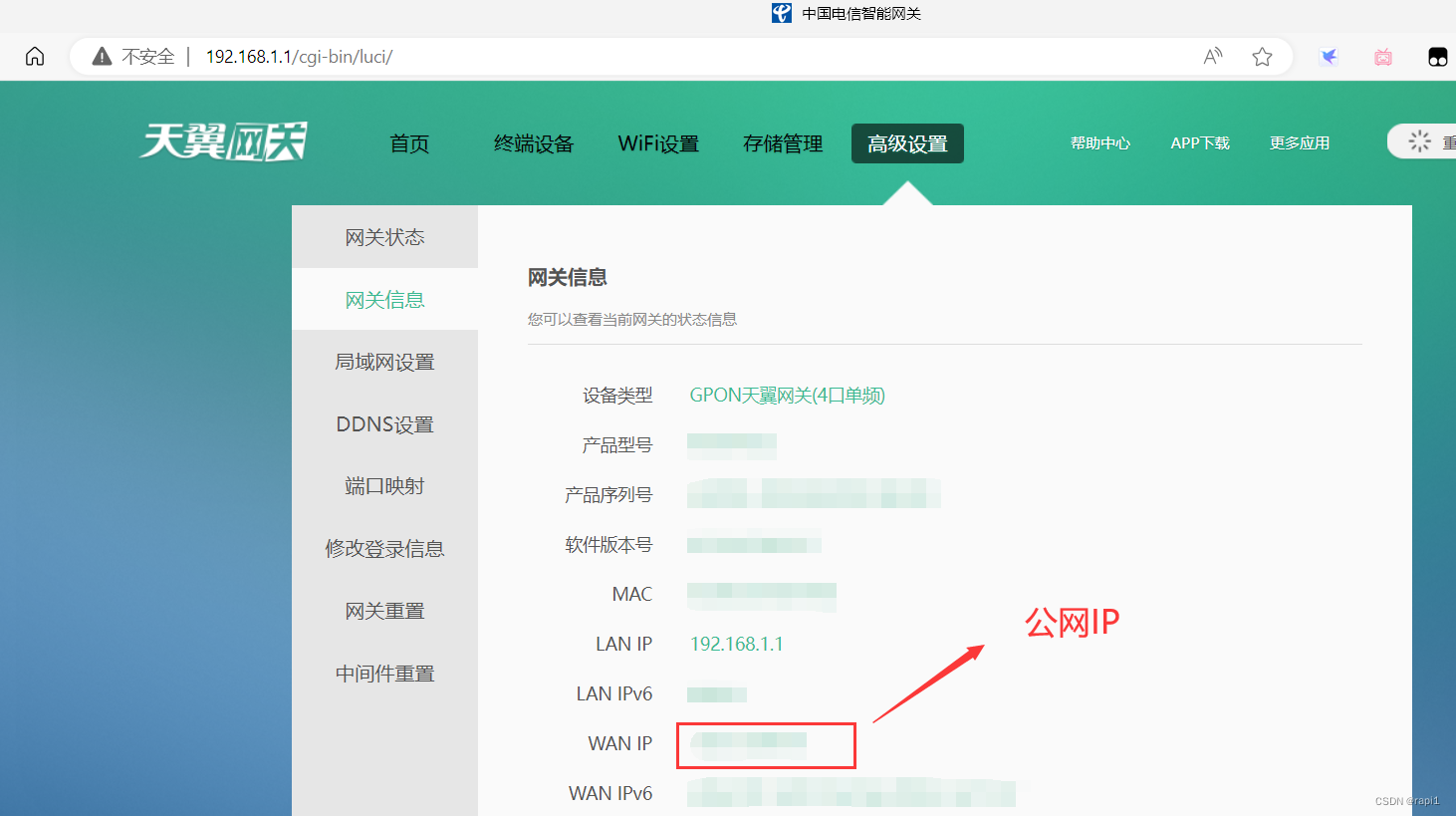The image size is (1456, 816).
Task: Click the LAN IPv6 label
Action: [614, 694]
